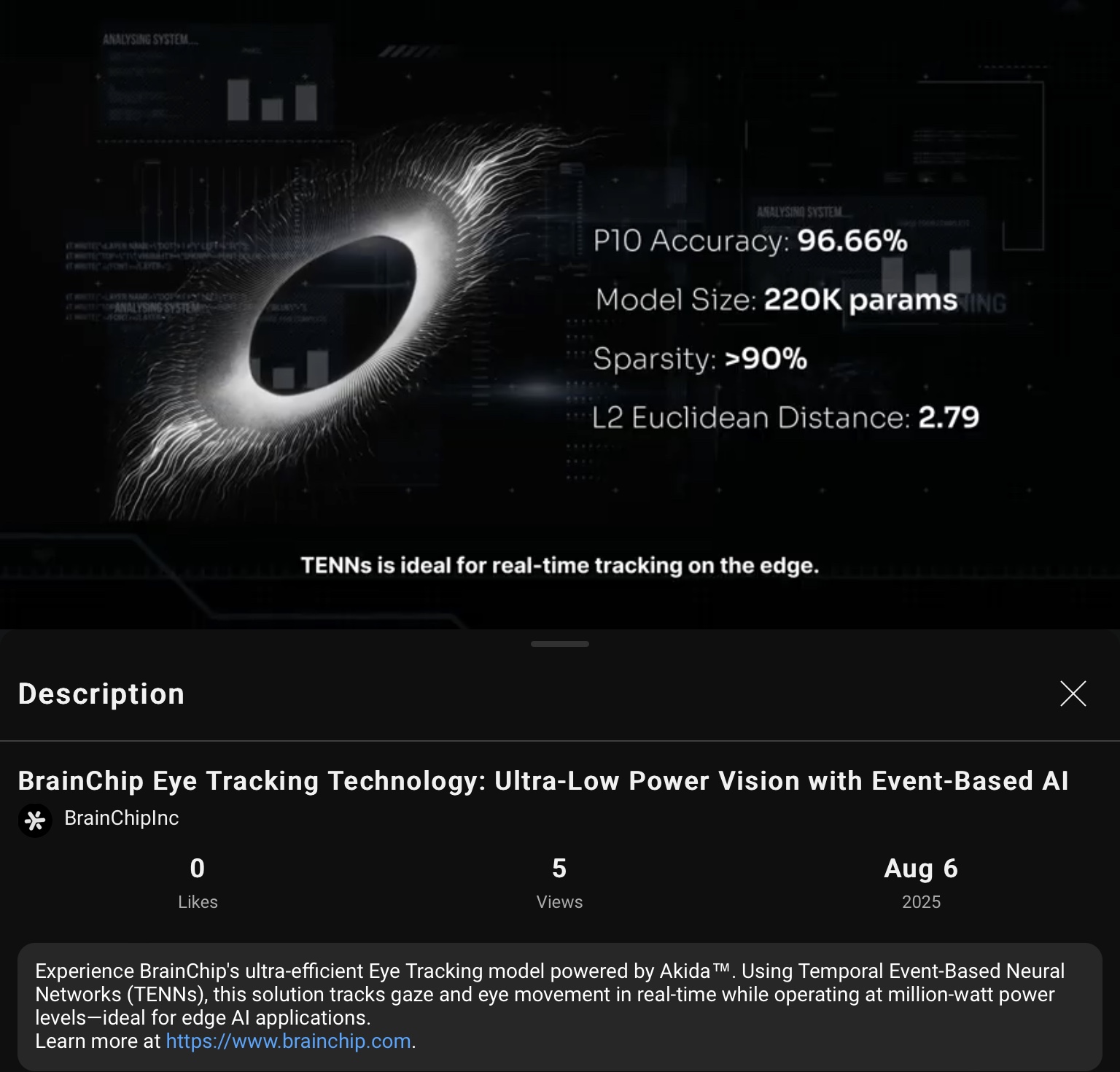Viewport: 1120px width, 1072px height.
Task: Click the Sparsity >90% line
Action: [x=700, y=359]
